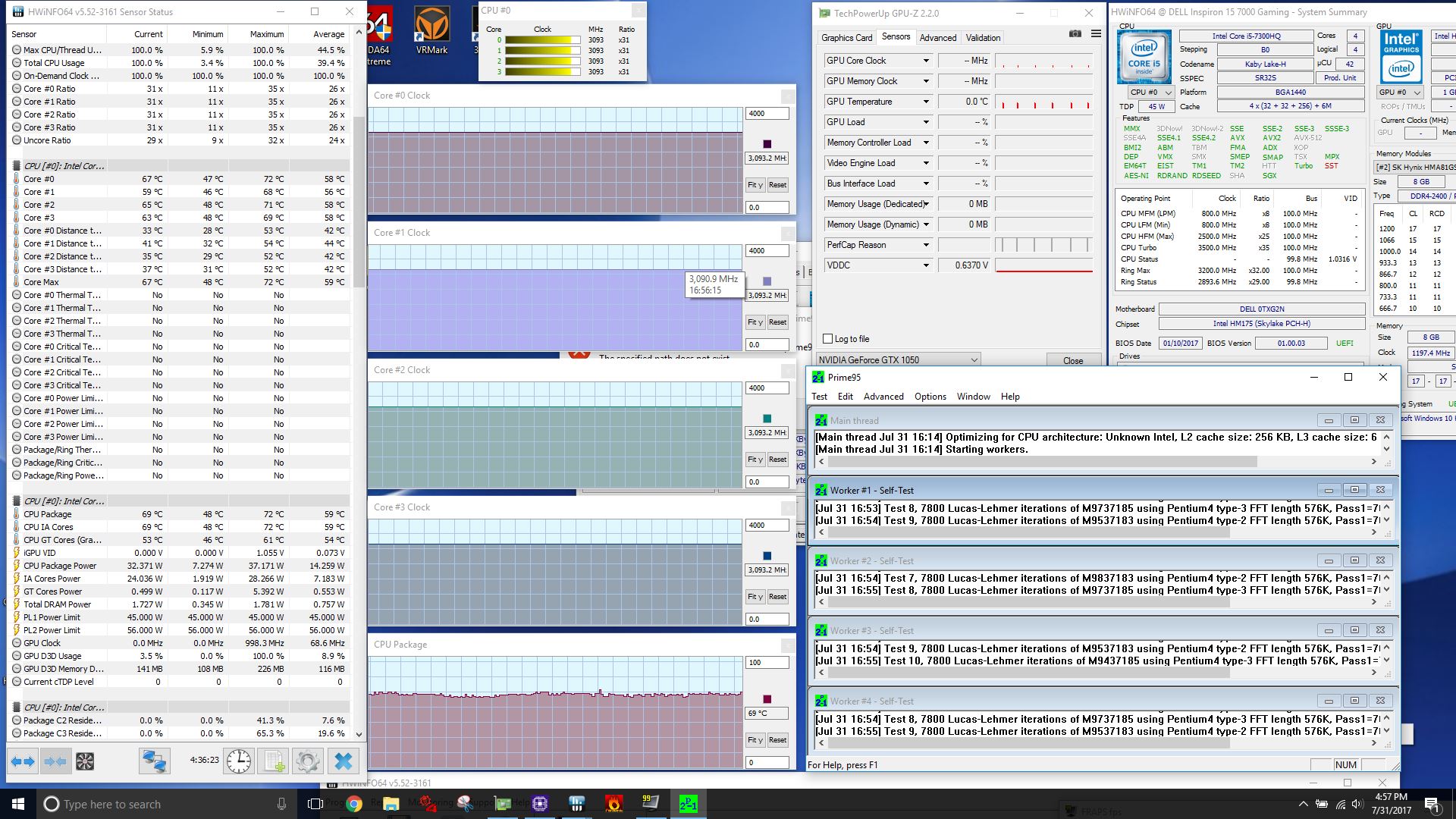The image size is (1456, 819).
Task: Open the GPU-Z hamburger menu icon
Action: pos(1096,34)
